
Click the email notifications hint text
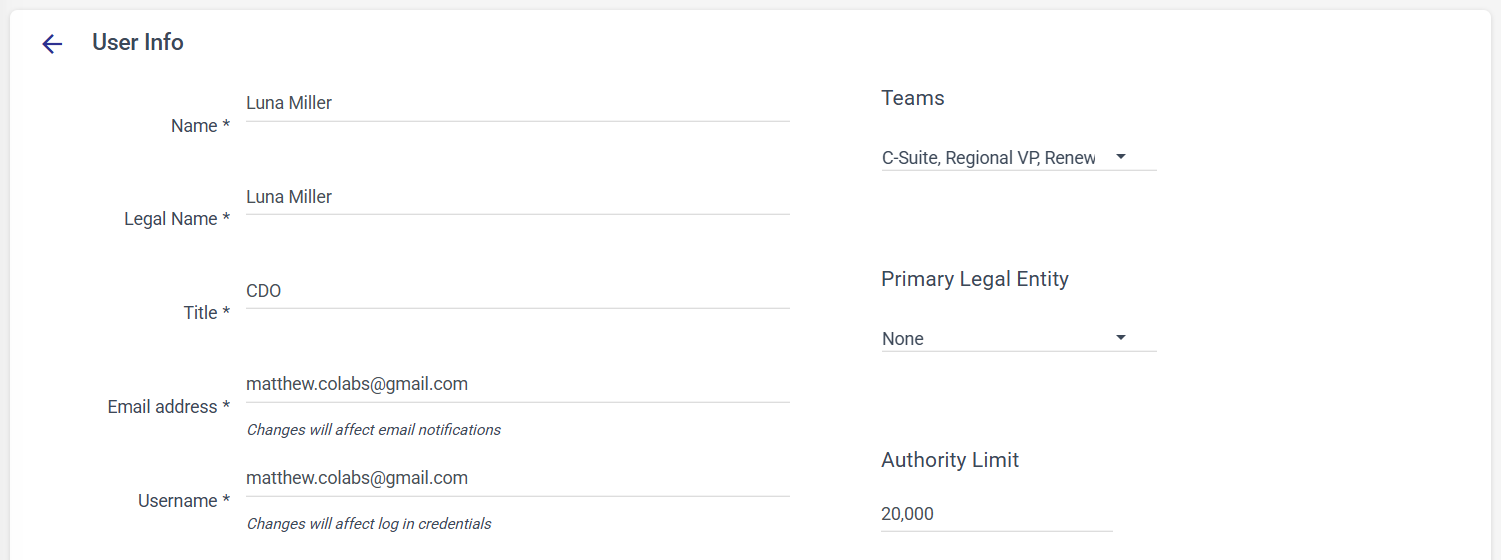click(373, 430)
